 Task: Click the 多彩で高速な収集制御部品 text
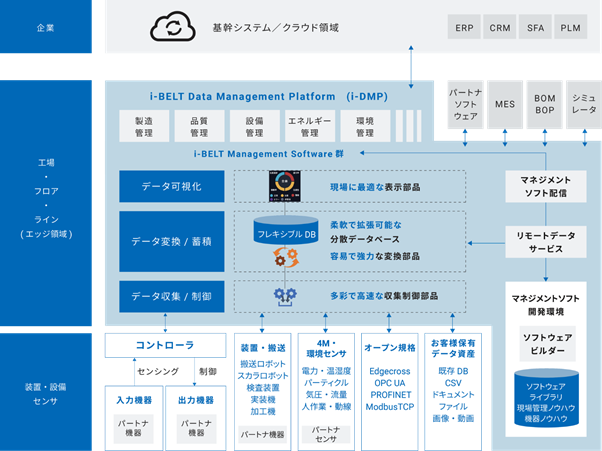384,296
